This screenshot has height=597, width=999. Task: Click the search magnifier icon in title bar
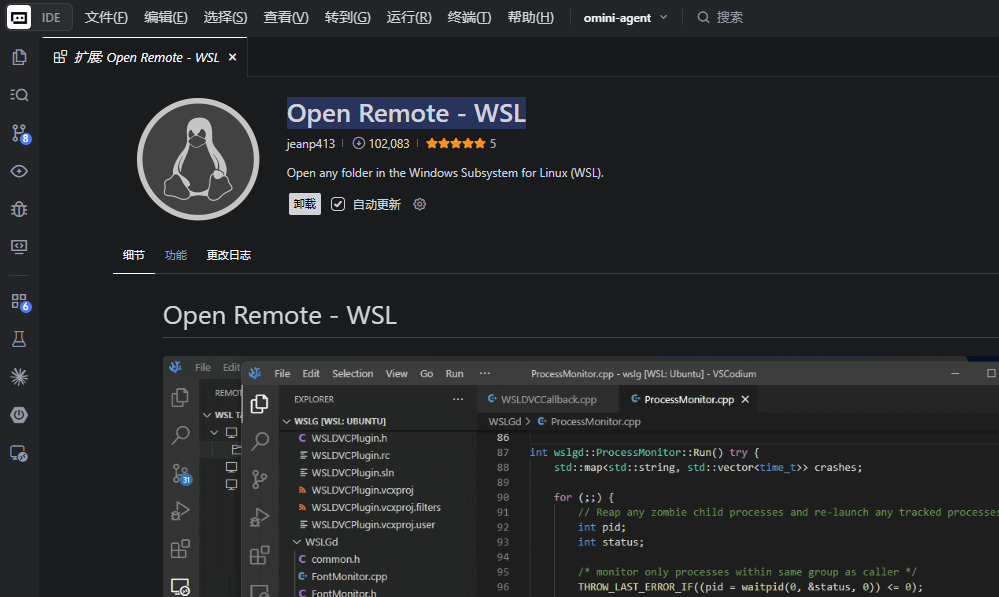[703, 17]
